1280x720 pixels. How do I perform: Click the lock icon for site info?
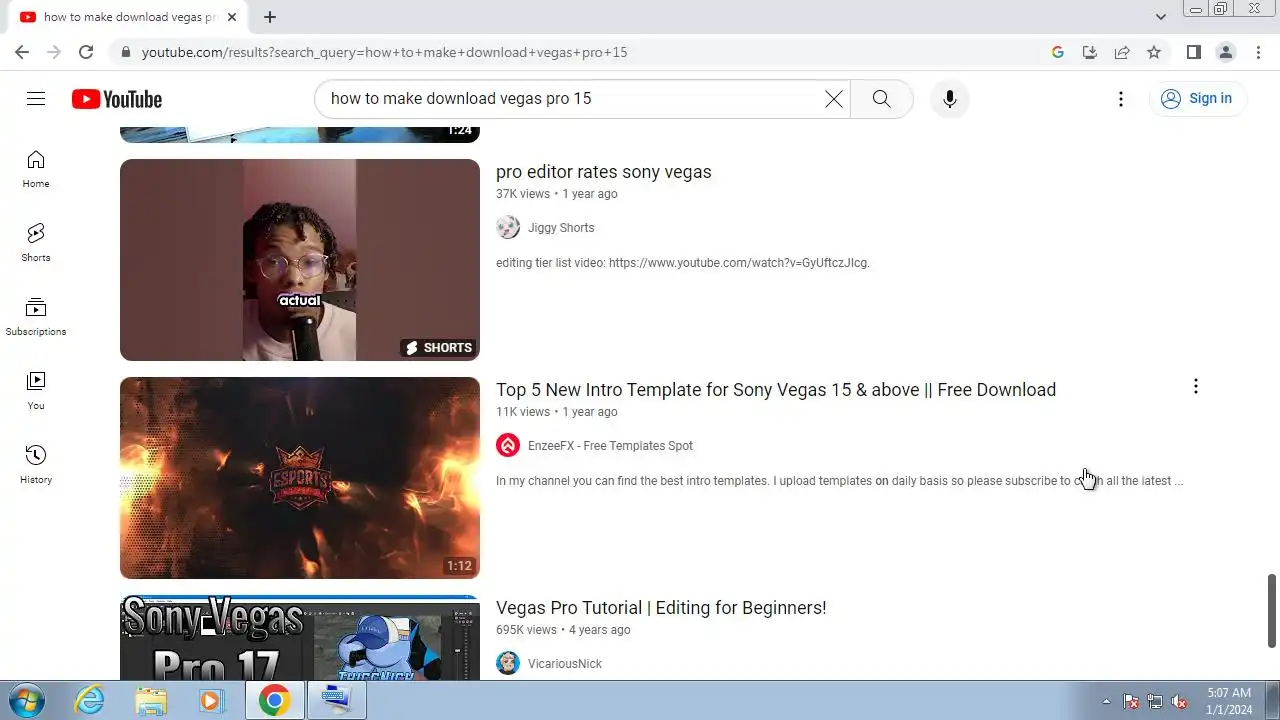[x=126, y=52]
